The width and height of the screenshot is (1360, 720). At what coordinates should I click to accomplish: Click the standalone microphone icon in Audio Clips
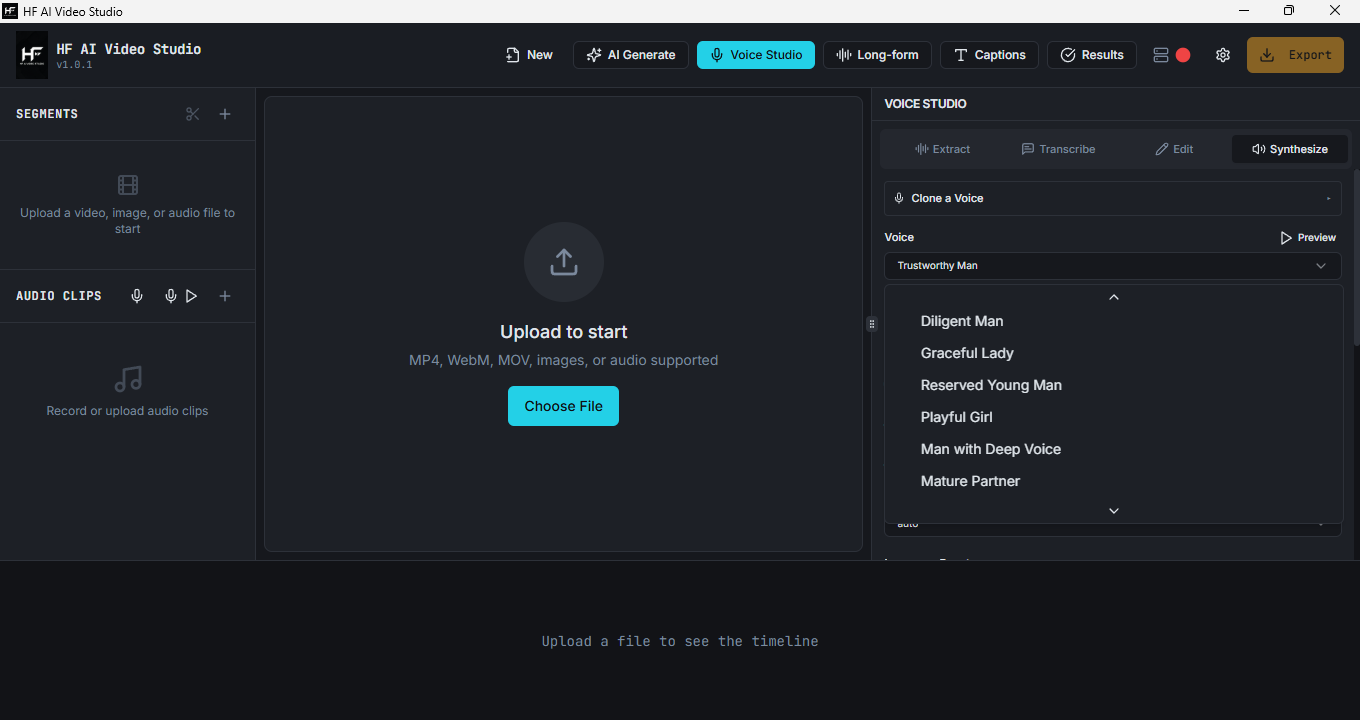point(137,296)
